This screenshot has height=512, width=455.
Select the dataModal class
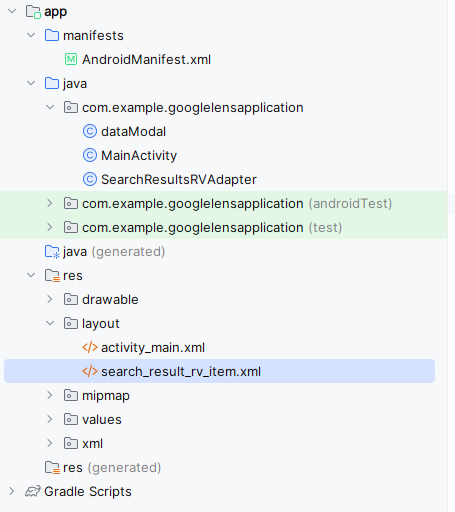pyautogui.click(x=133, y=132)
